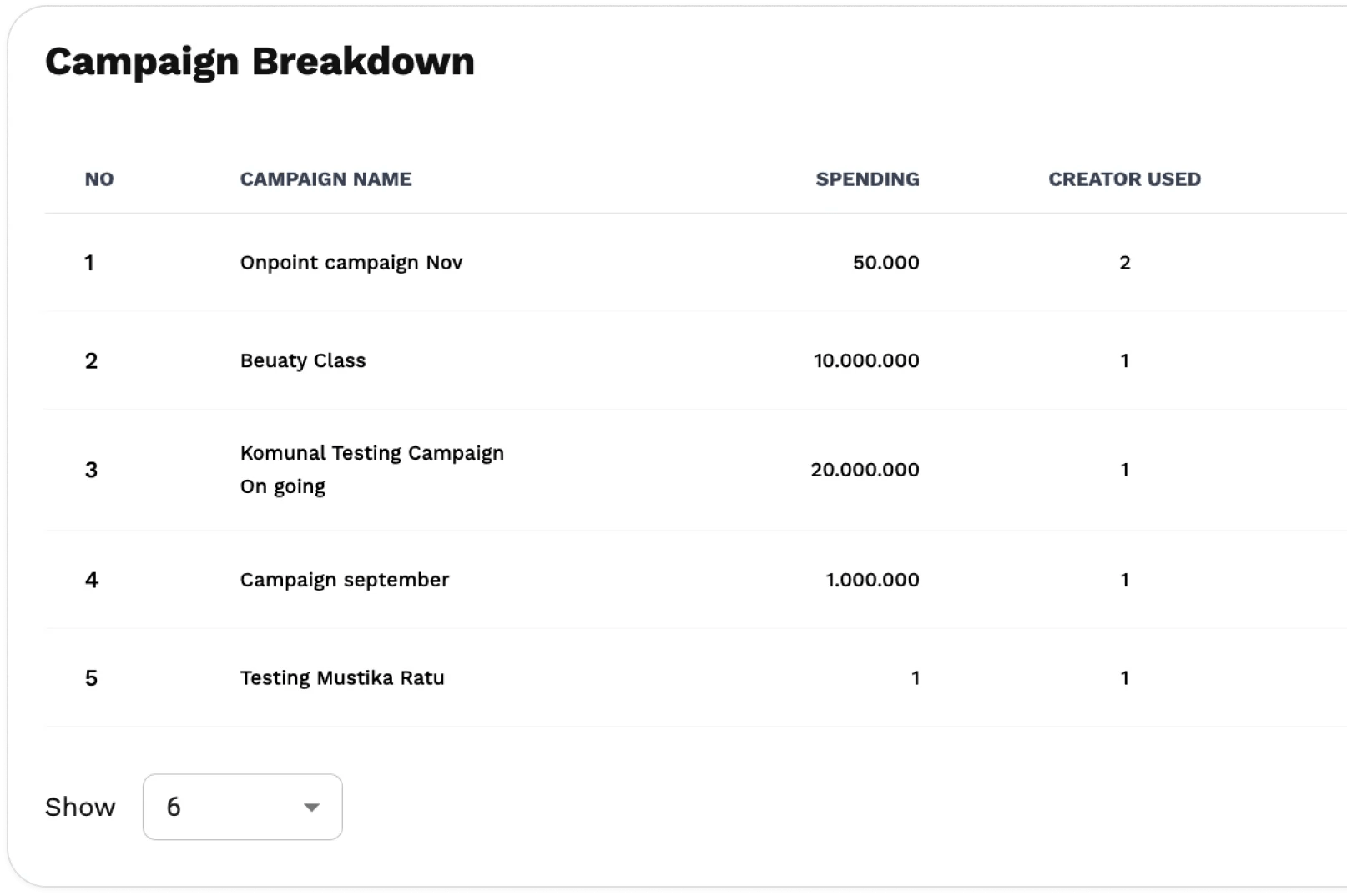Select the Beuaty Class campaign
Image resolution: width=1347 pixels, height=896 pixels.
click(303, 360)
